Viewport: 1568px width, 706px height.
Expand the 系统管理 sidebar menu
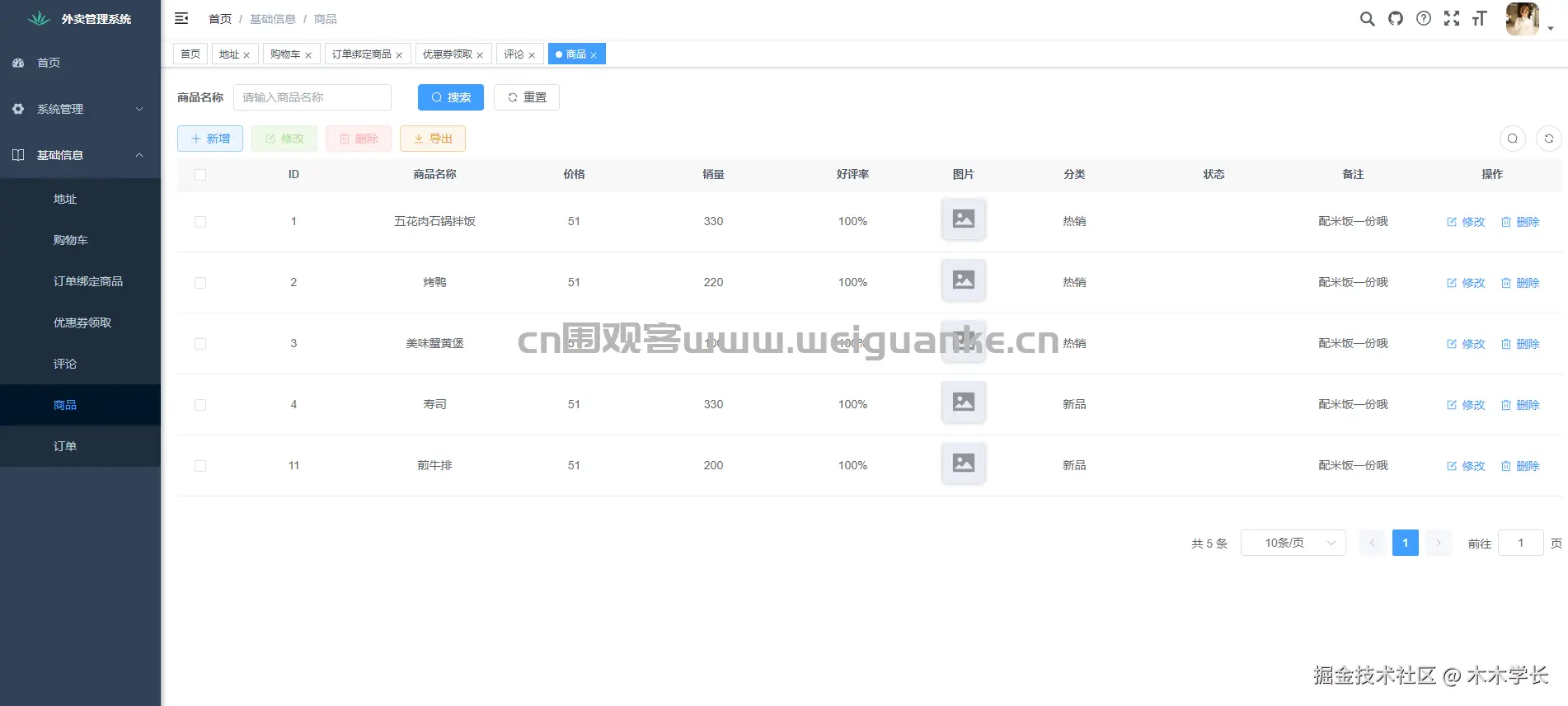point(80,109)
